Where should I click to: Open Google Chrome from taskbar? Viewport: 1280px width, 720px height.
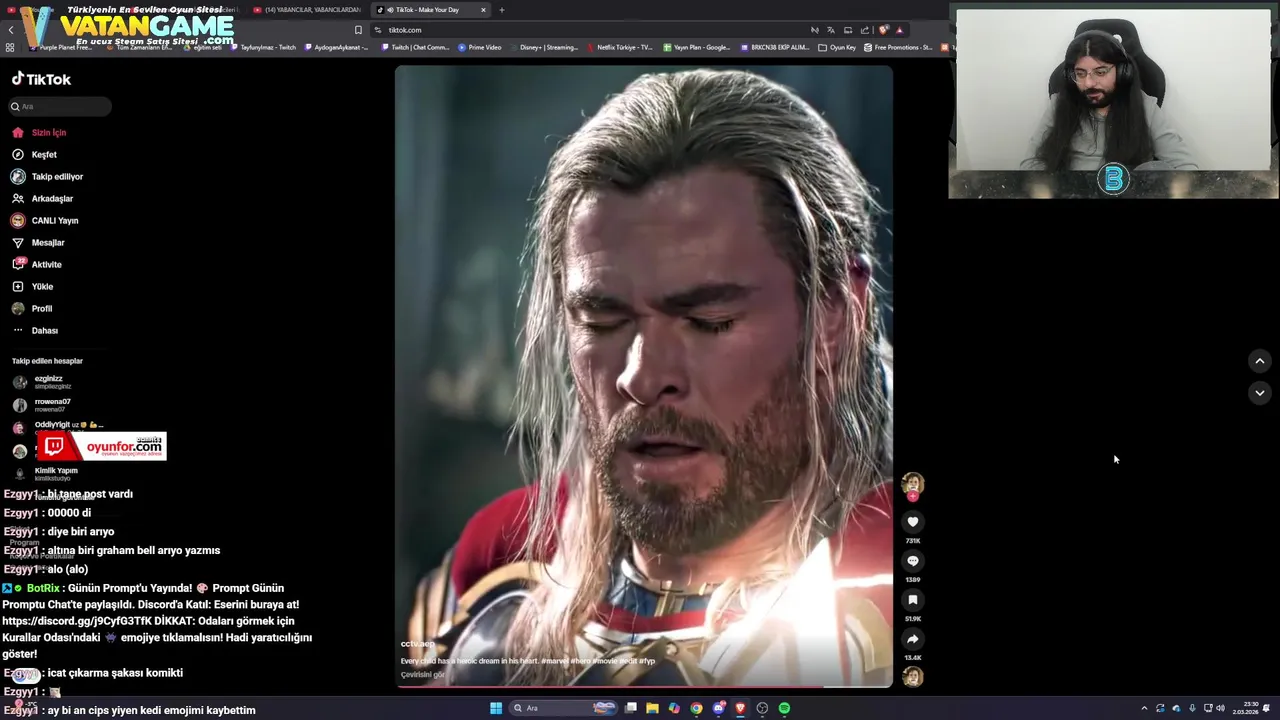tap(696, 708)
